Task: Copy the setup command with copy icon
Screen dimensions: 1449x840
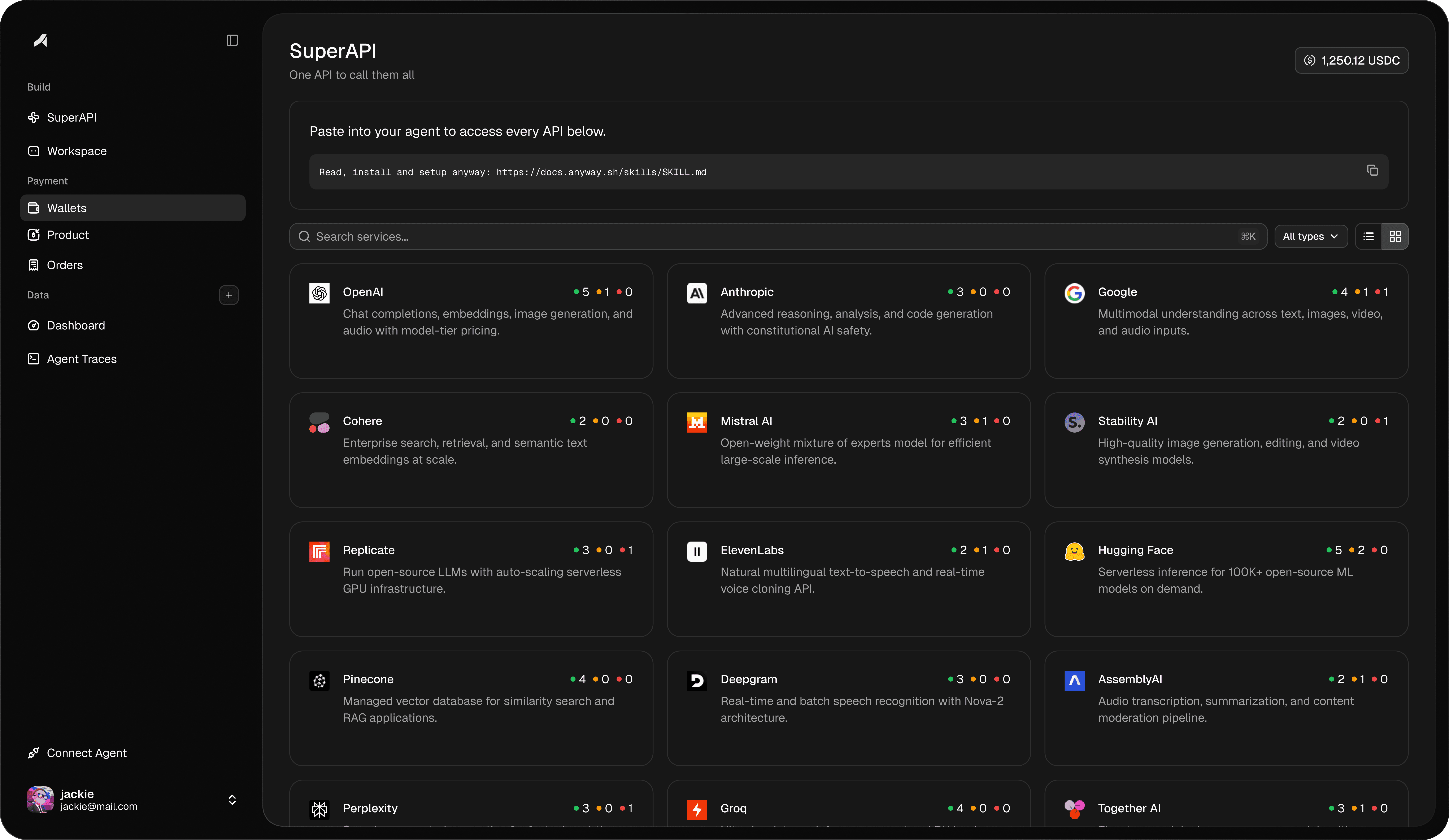Action: pyautogui.click(x=1372, y=170)
